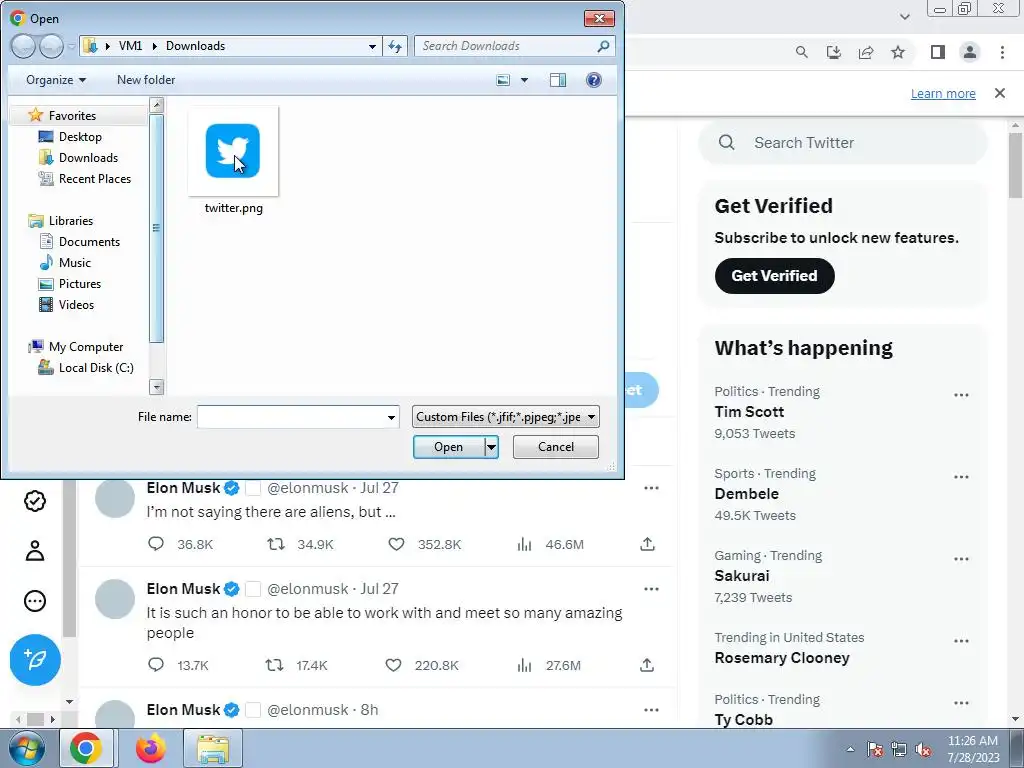This screenshot has width=1024, height=768.
Task: Like the honor to work tweet
Action: pyautogui.click(x=393, y=665)
